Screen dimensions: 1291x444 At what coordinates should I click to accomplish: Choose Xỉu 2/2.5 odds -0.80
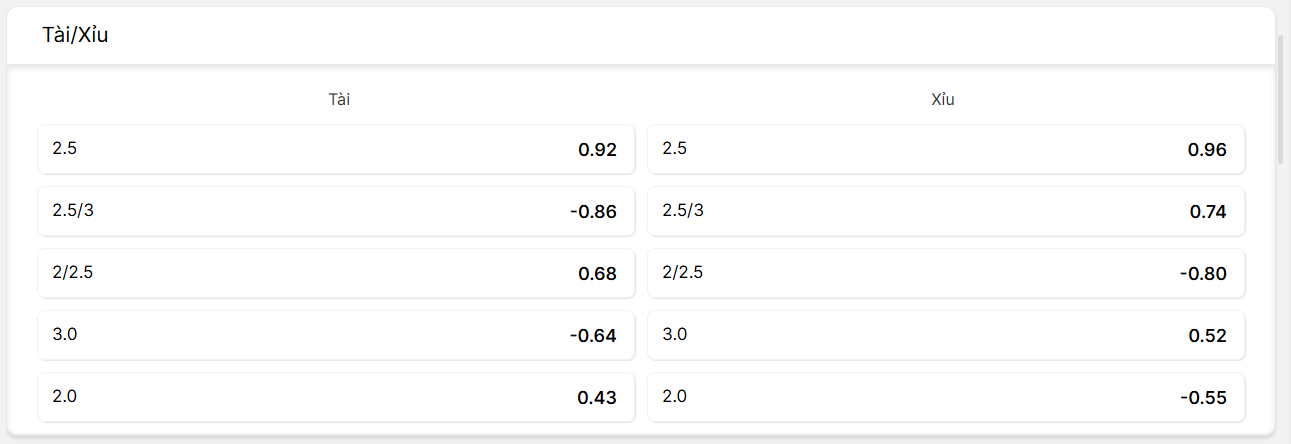click(x=946, y=273)
